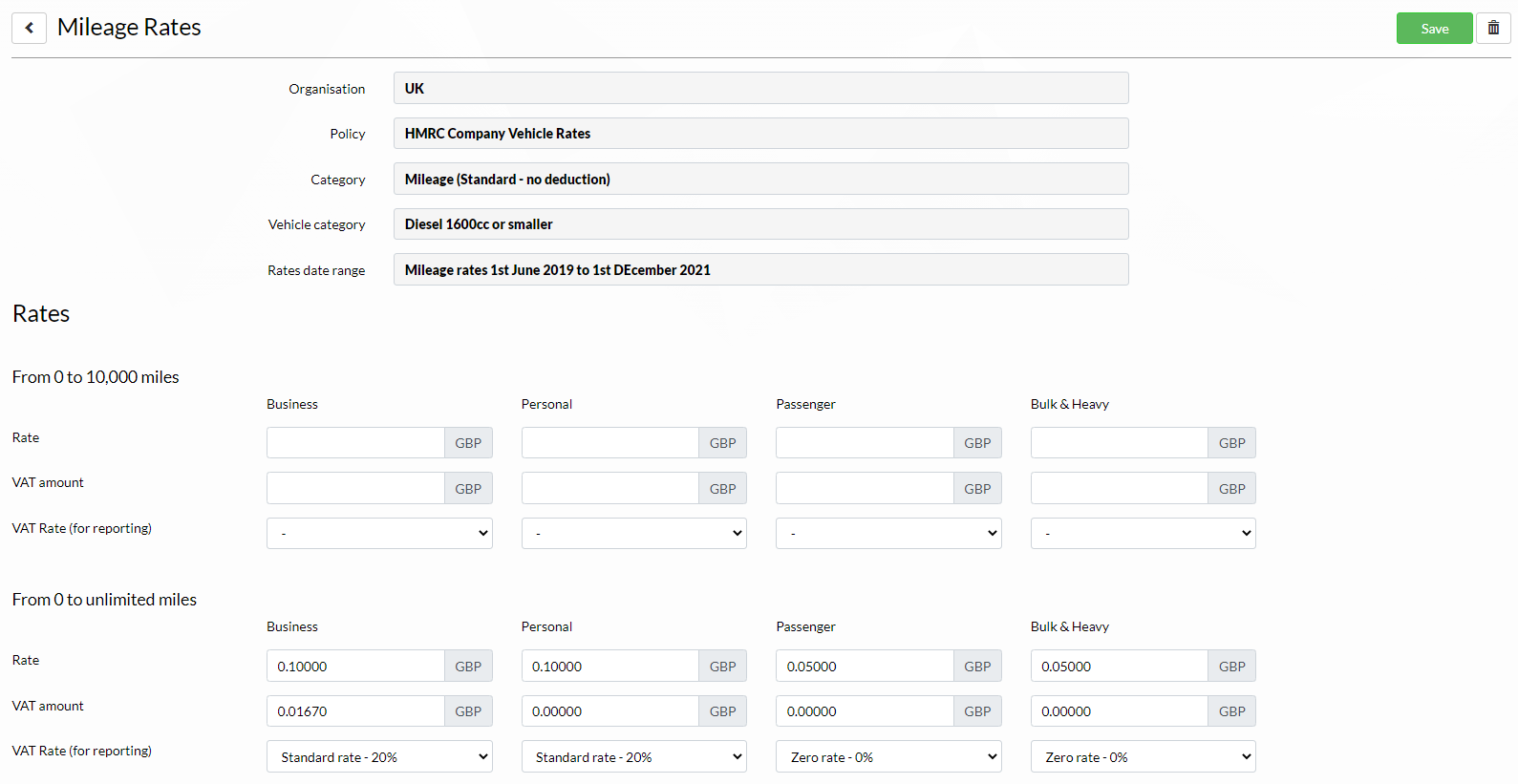Click 'From 0 to unlimited miles' heading
Screen dimensions: 1518x784
click(104, 600)
